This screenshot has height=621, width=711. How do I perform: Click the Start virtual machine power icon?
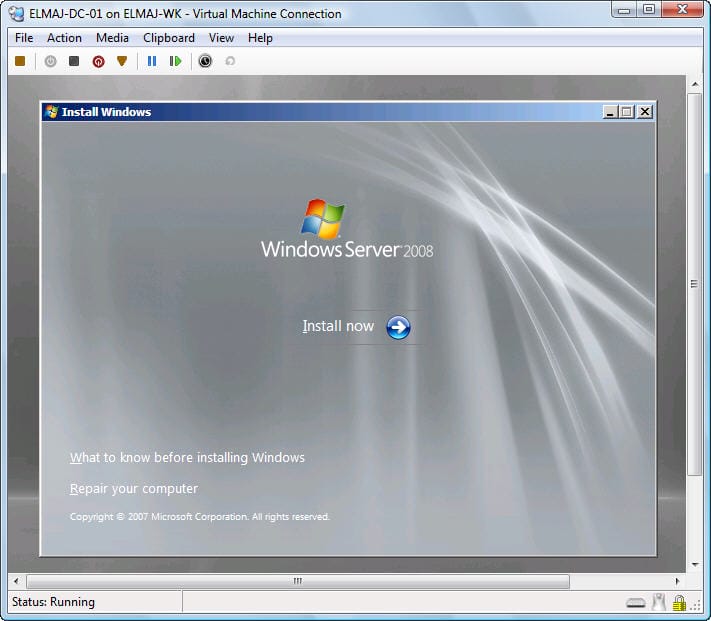[x=50, y=61]
